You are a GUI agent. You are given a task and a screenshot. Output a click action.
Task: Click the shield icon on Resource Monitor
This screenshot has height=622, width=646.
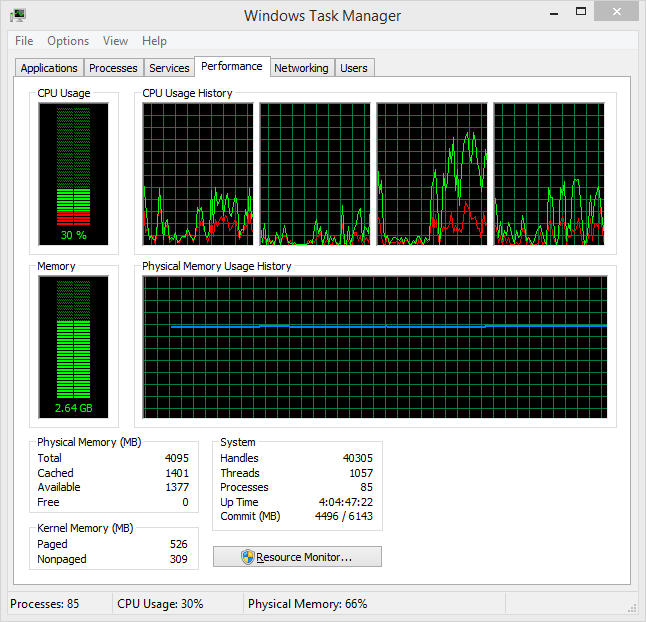click(x=248, y=557)
